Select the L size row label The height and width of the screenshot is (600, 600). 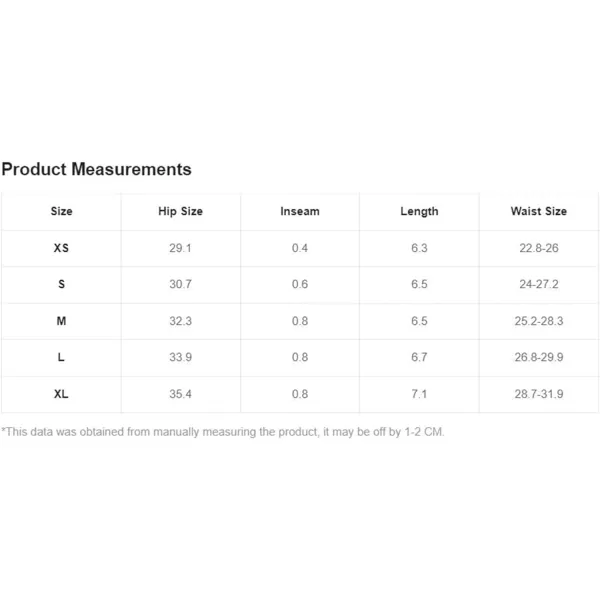61,357
